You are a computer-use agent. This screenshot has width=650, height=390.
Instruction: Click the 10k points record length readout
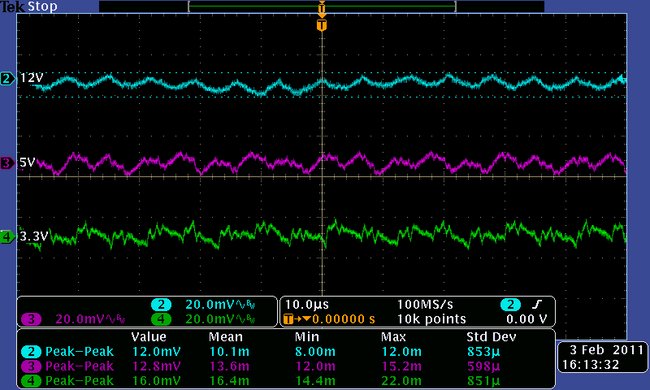(431, 319)
